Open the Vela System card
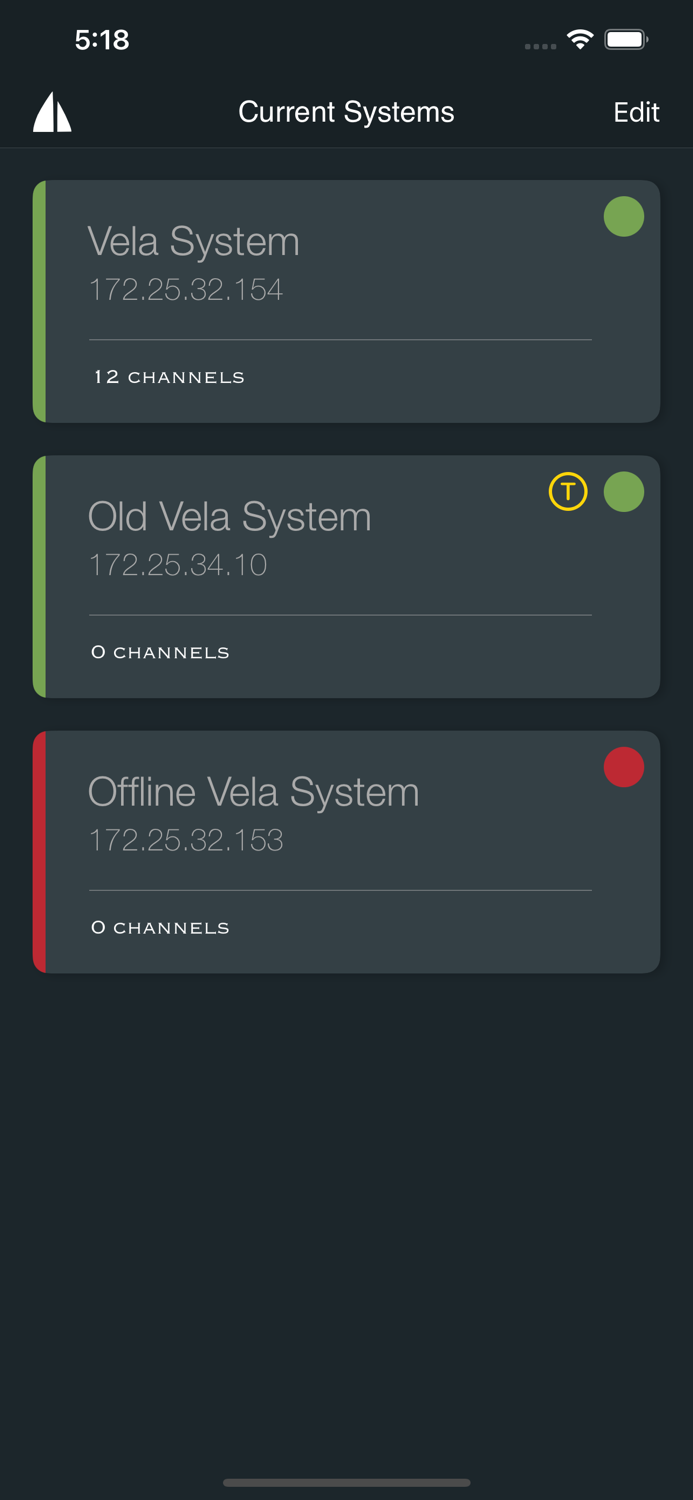The image size is (693, 1500). pos(346,301)
